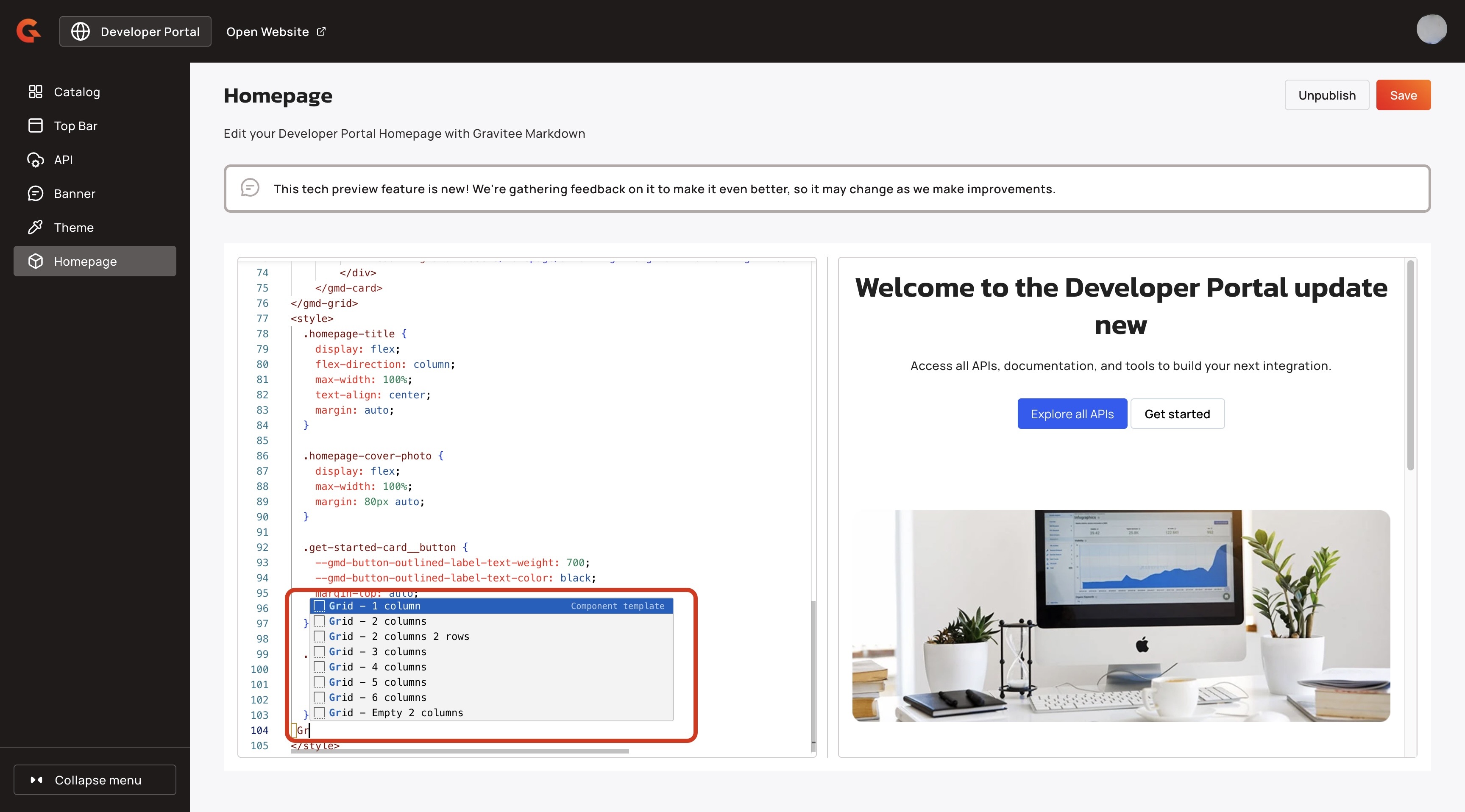1465x812 pixels.
Task: Pick 'Grid – Empty 2 columns' suggestion
Action: (x=396, y=712)
